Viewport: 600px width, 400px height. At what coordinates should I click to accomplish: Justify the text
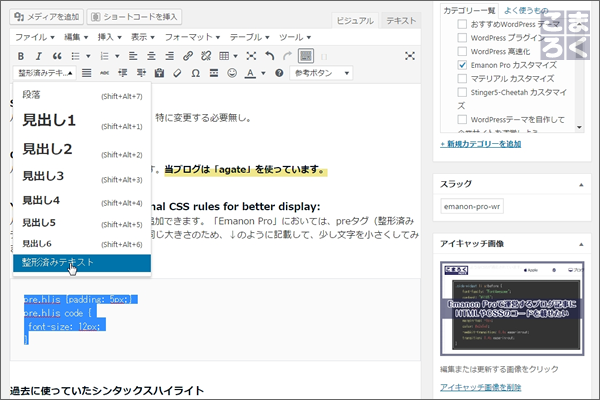tap(87, 73)
